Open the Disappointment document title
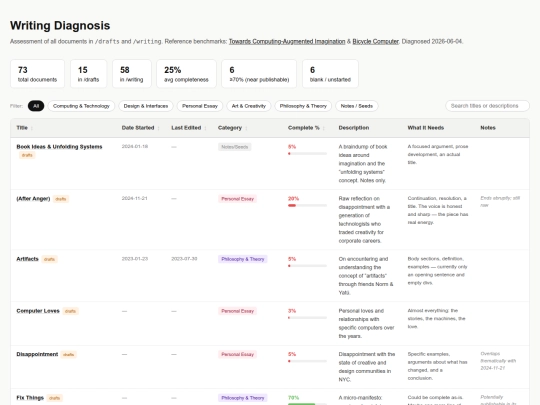The image size is (540, 405). coord(37,354)
